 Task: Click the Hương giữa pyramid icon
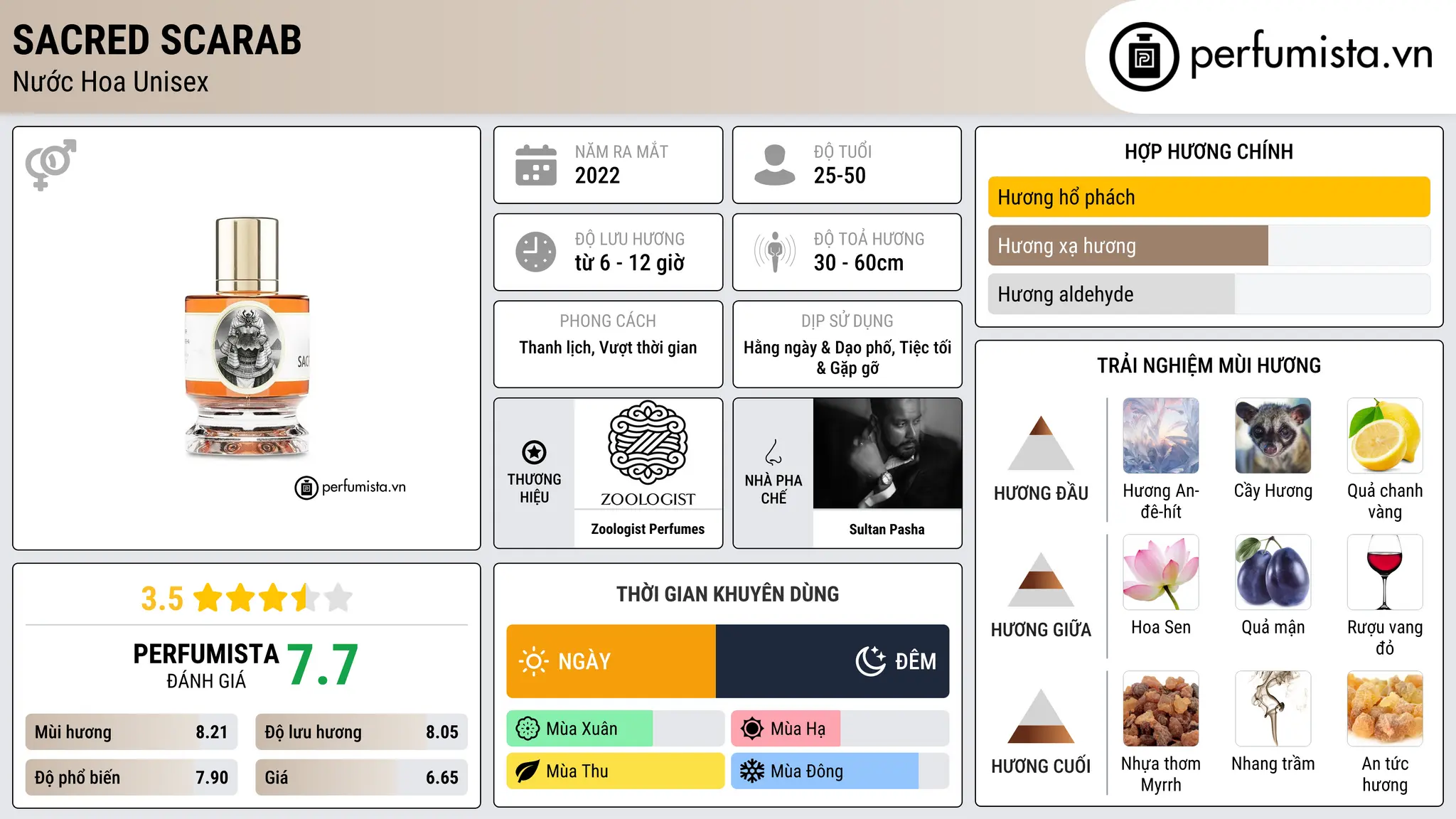1041,579
